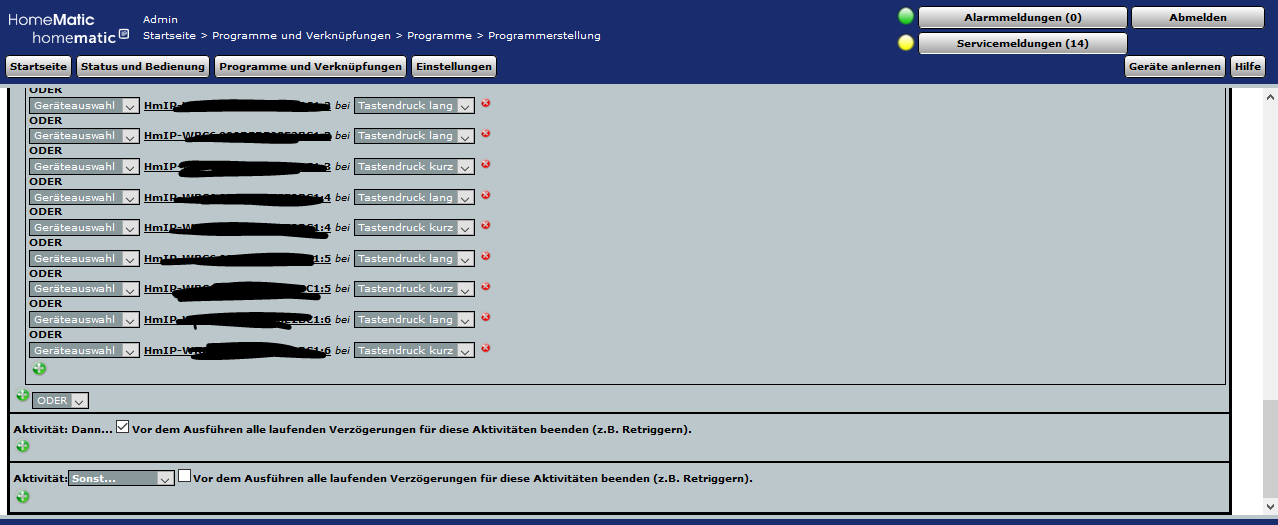Click green plus beside the ODER dropdown

[23, 395]
